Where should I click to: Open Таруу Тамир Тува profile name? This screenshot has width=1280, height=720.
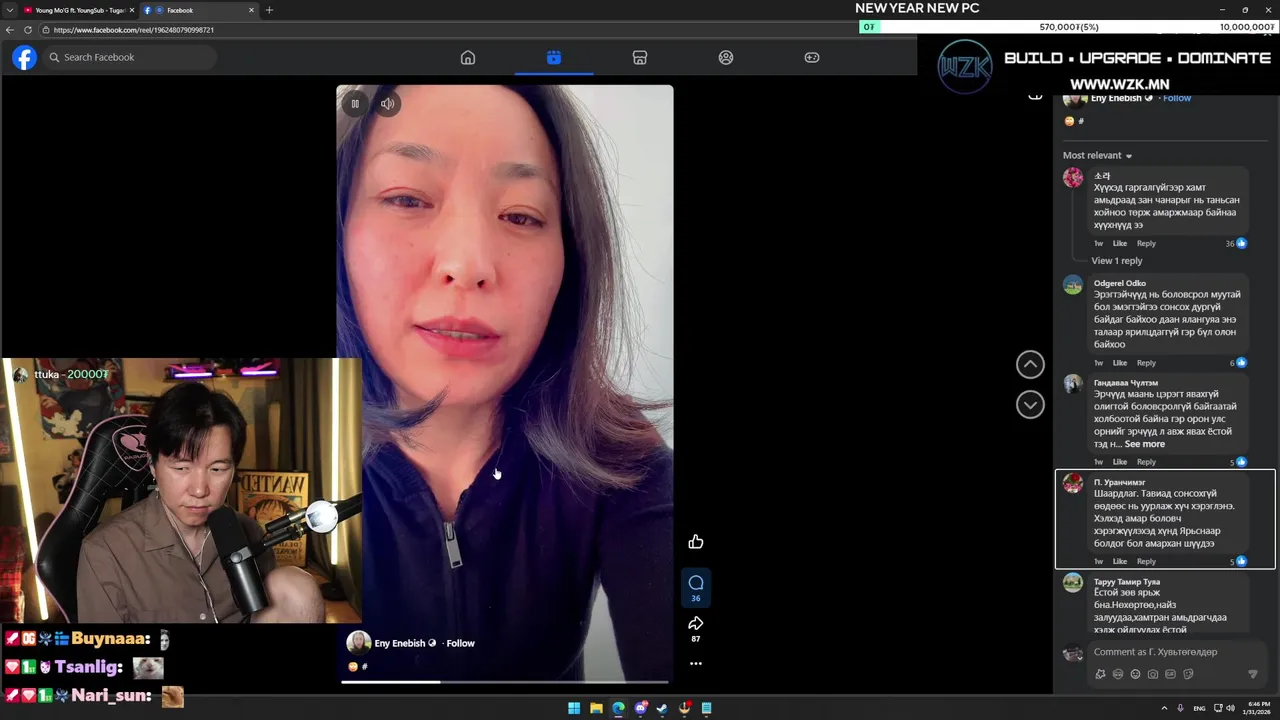coord(1126,582)
